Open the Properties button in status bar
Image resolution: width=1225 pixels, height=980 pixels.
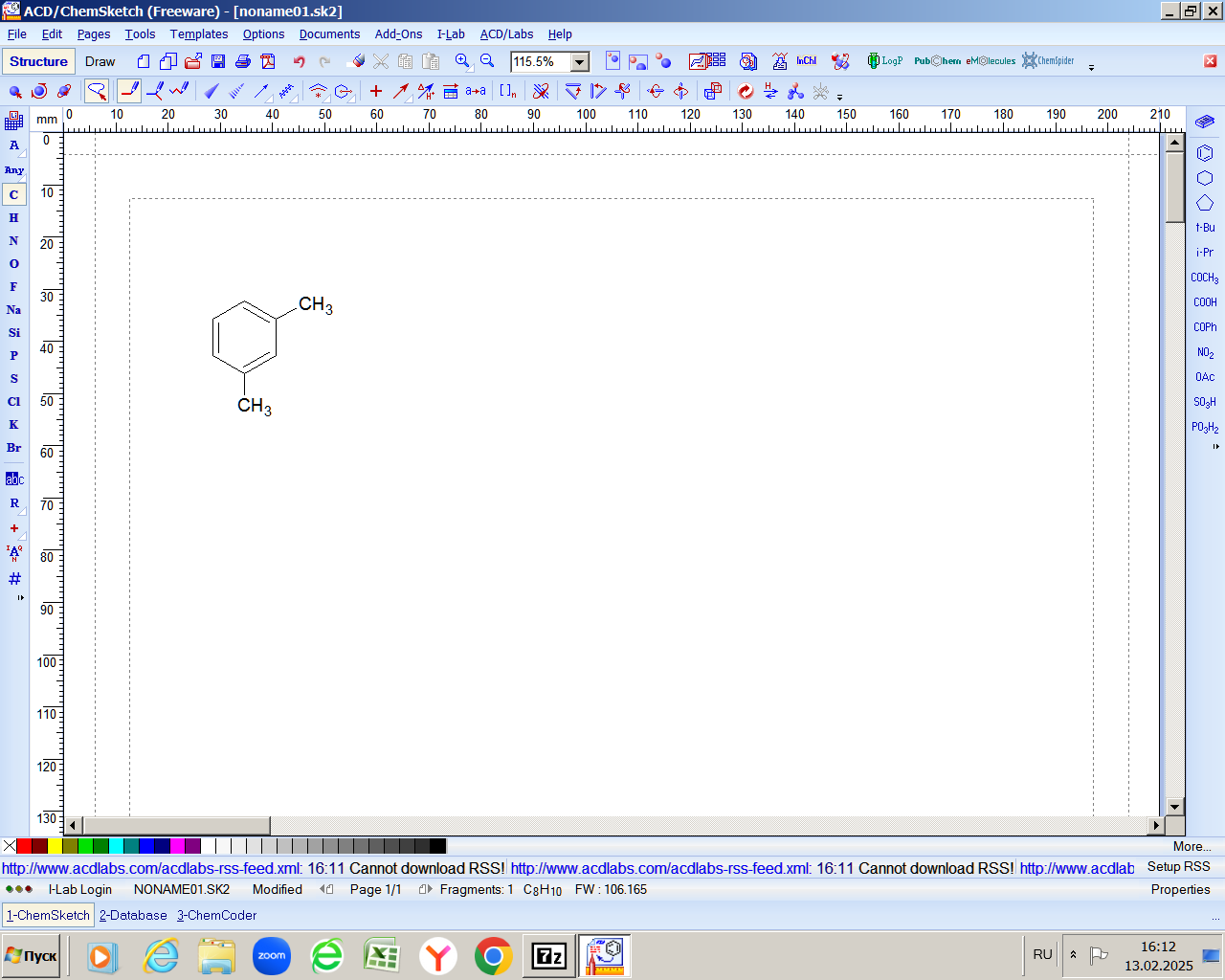1180,890
